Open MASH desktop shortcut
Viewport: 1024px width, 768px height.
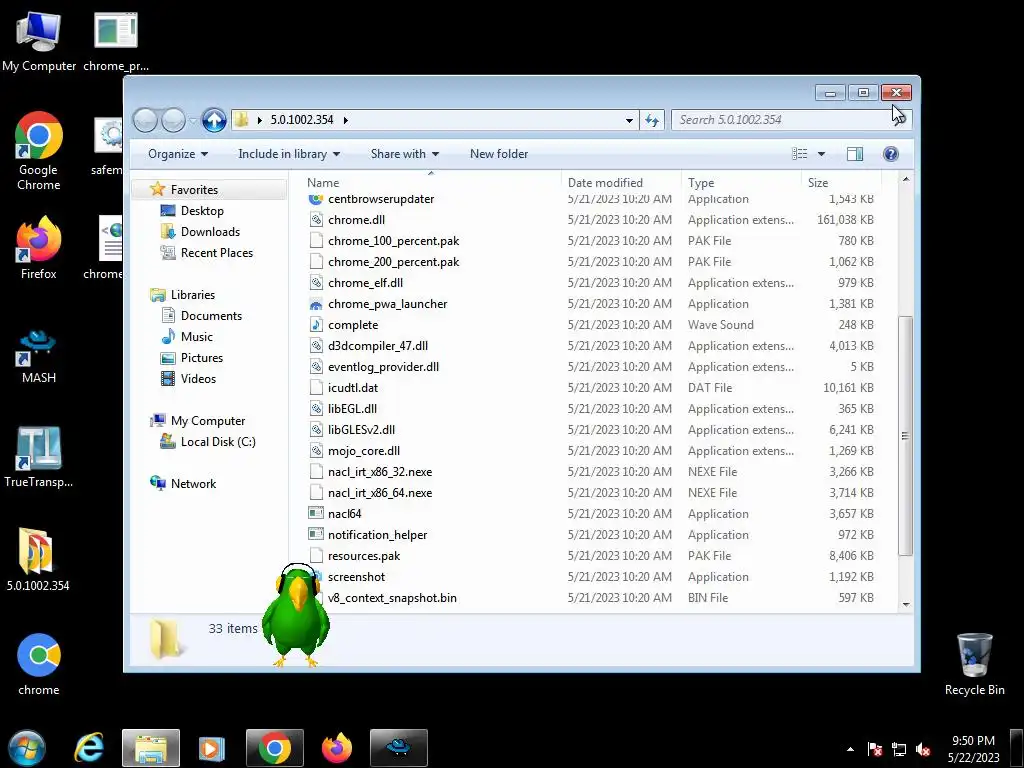tap(39, 356)
